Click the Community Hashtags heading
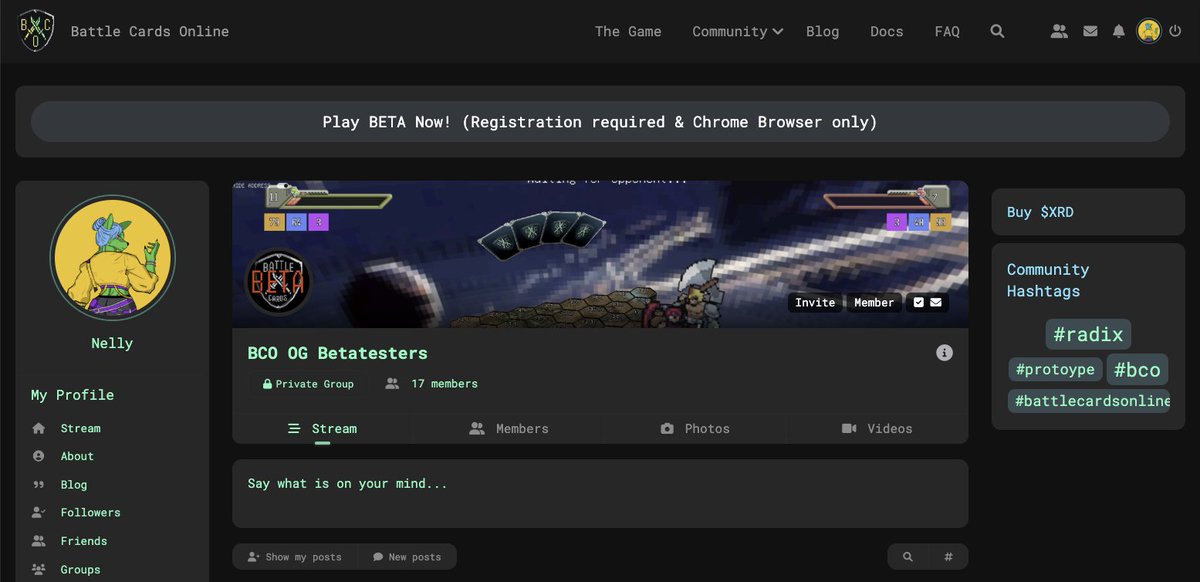Screen dimensions: 1200x582 tap(1048, 280)
